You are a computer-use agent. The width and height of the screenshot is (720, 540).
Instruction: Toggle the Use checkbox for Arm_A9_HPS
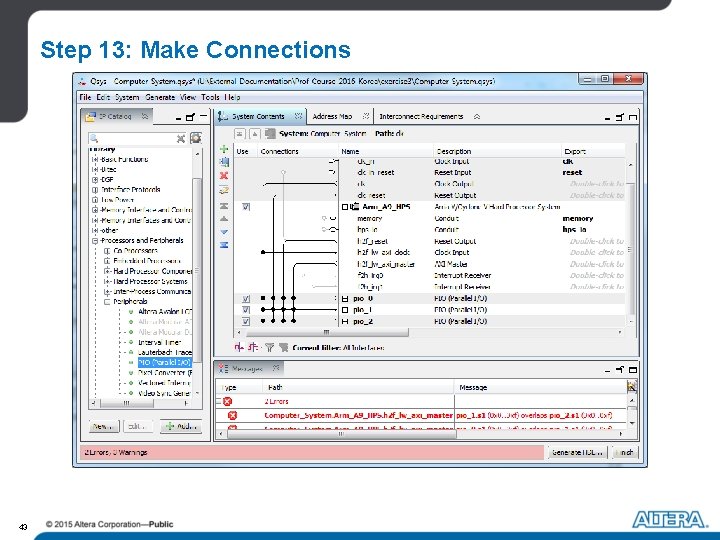tap(246, 207)
